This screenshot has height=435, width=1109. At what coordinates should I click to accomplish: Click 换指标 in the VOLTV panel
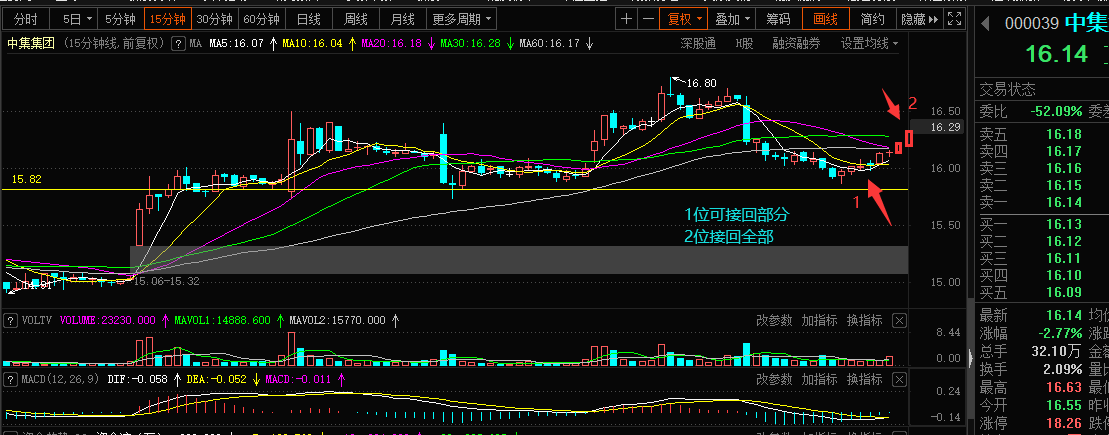[865, 320]
